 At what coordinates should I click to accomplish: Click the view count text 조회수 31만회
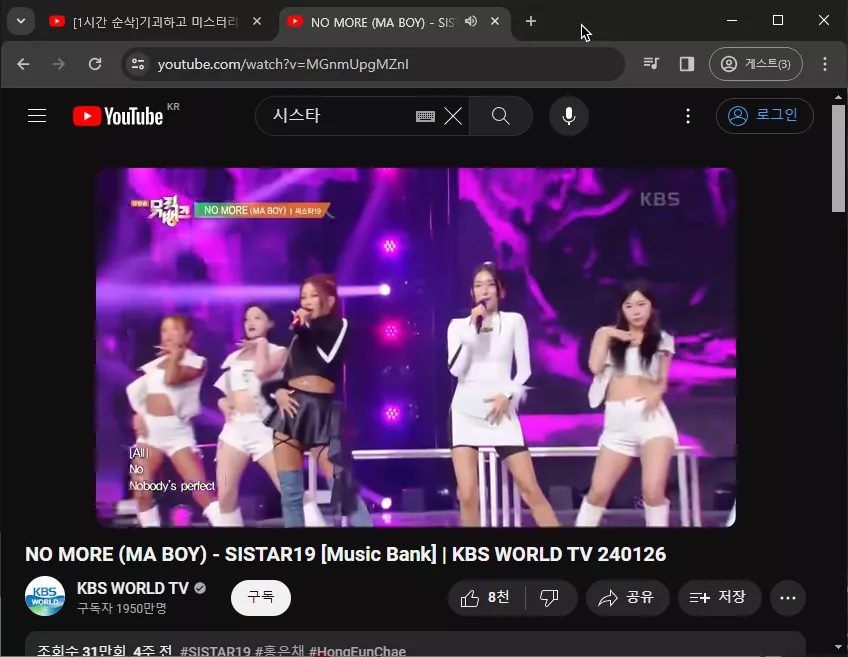(x=81, y=651)
